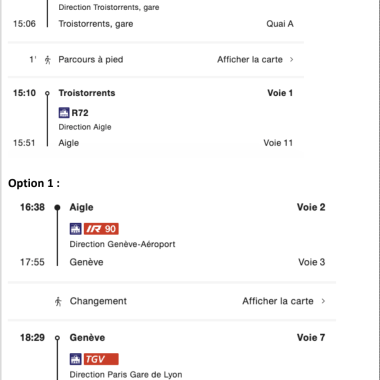
Task: Expand map chevron in Changement row
Action: pos(323,301)
